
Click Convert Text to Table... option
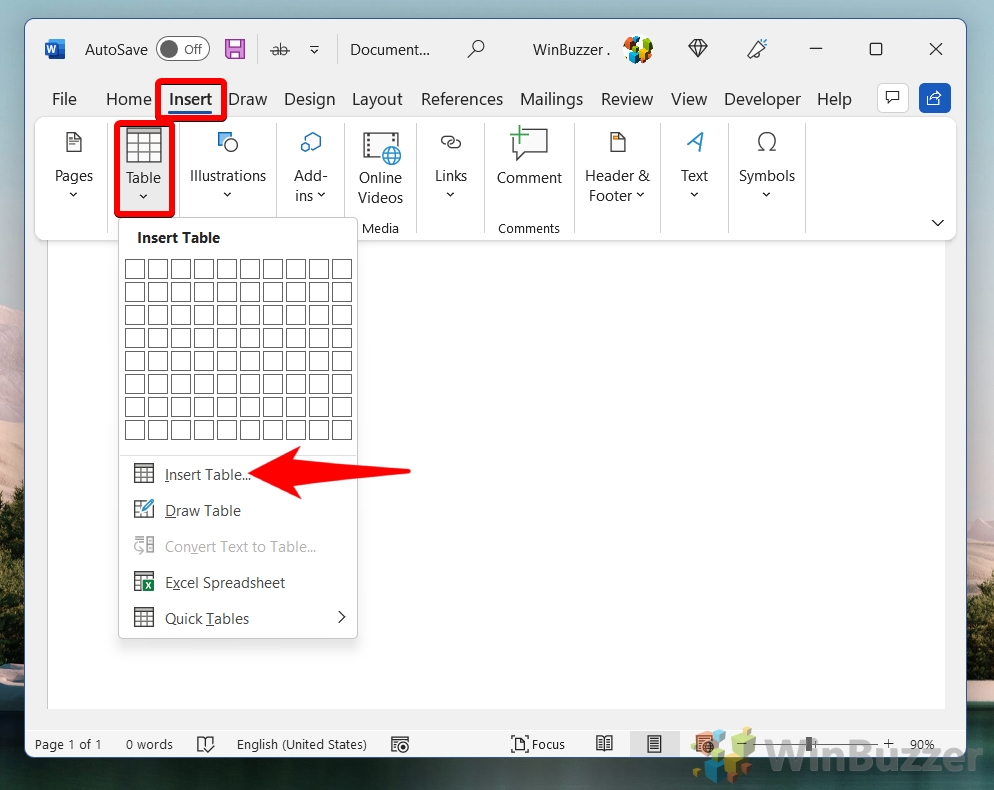[x=238, y=547]
